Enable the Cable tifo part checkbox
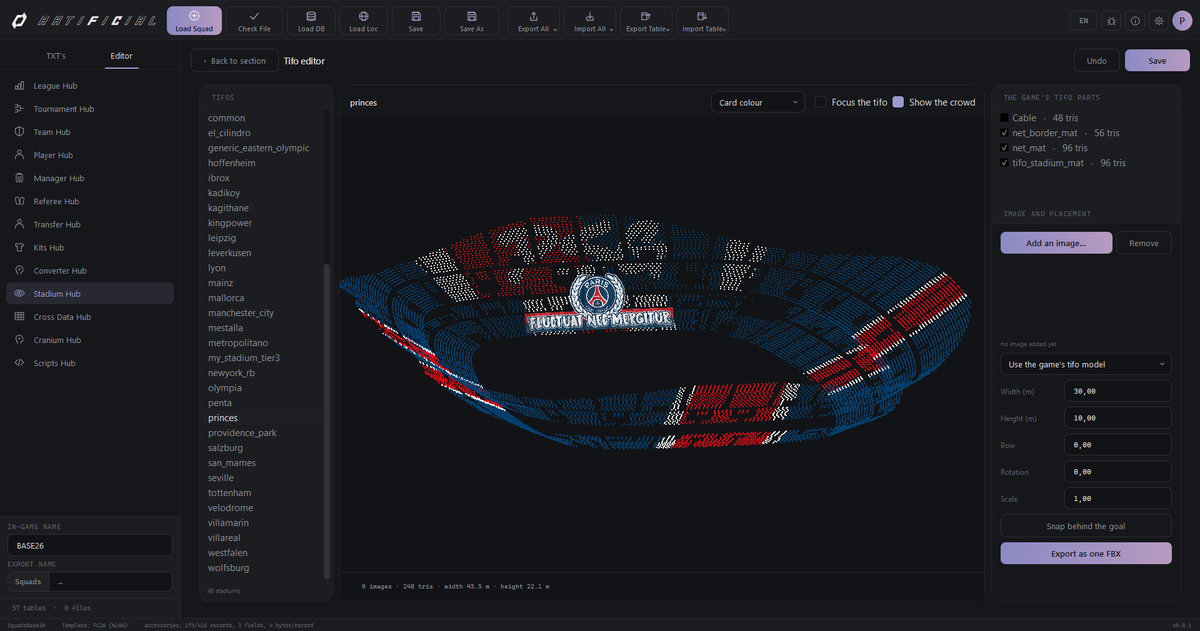The image size is (1200, 631). tap(1004, 118)
